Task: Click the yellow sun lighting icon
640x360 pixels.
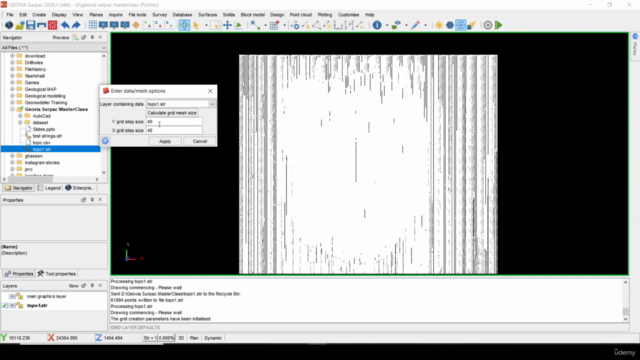Action: 439,25
